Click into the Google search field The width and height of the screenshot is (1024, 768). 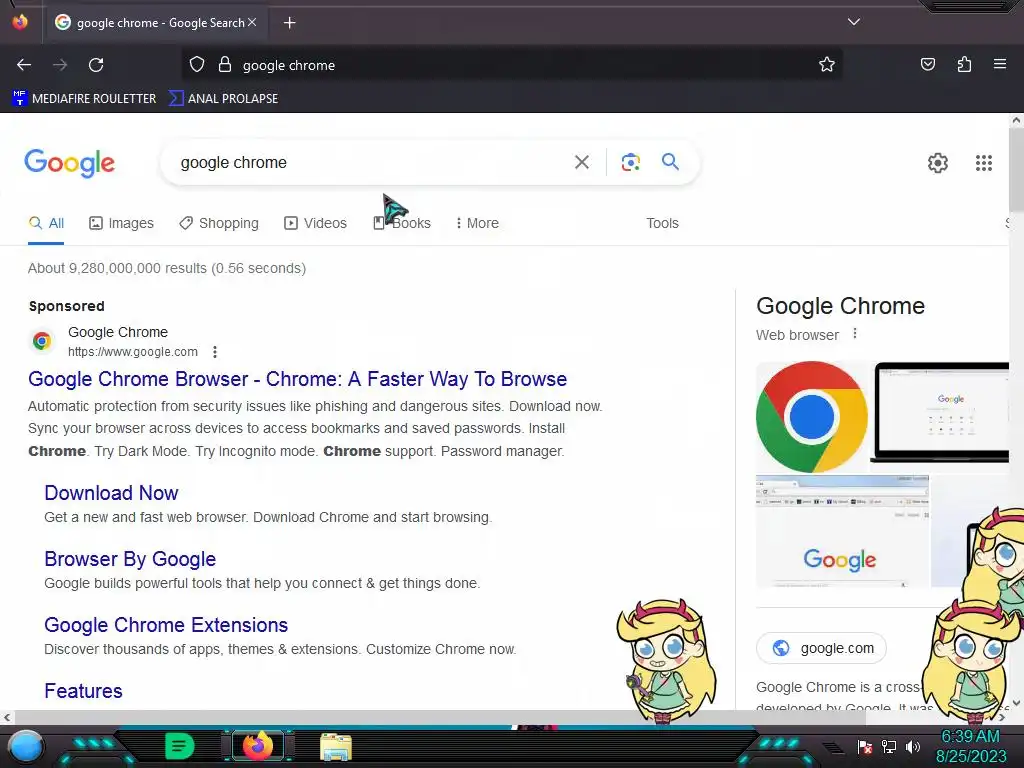coord(366,163)
